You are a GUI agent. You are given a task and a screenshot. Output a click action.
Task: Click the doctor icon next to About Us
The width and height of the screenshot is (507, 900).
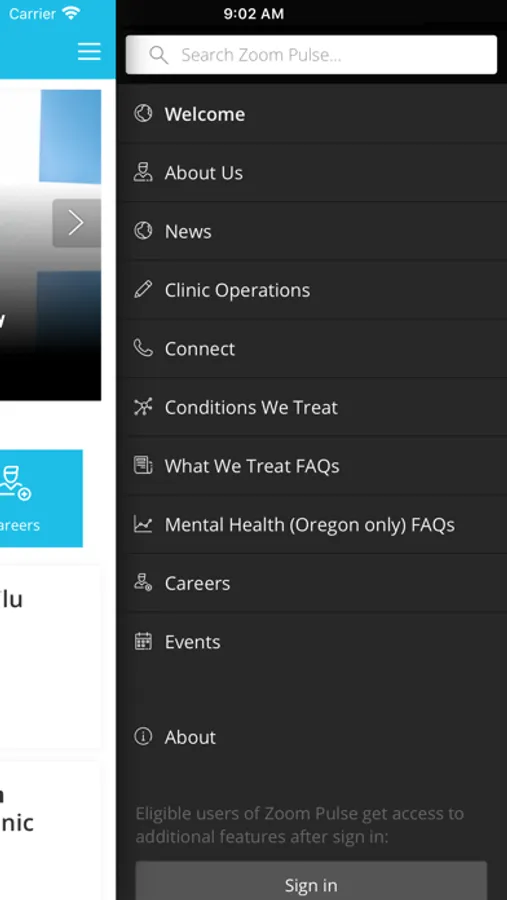pyautogui.click(x=143, y=172)
